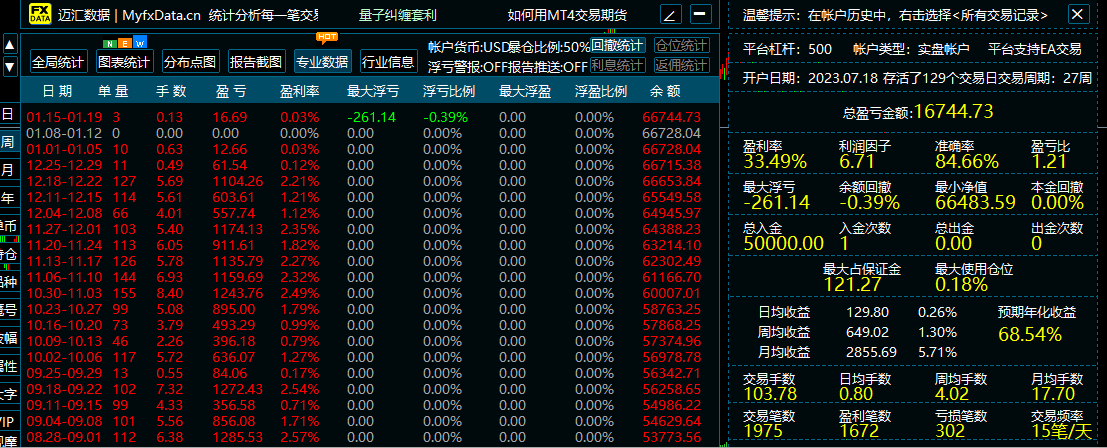Sort by 单量 column header
1107x448 pixels.
(113, 92)
